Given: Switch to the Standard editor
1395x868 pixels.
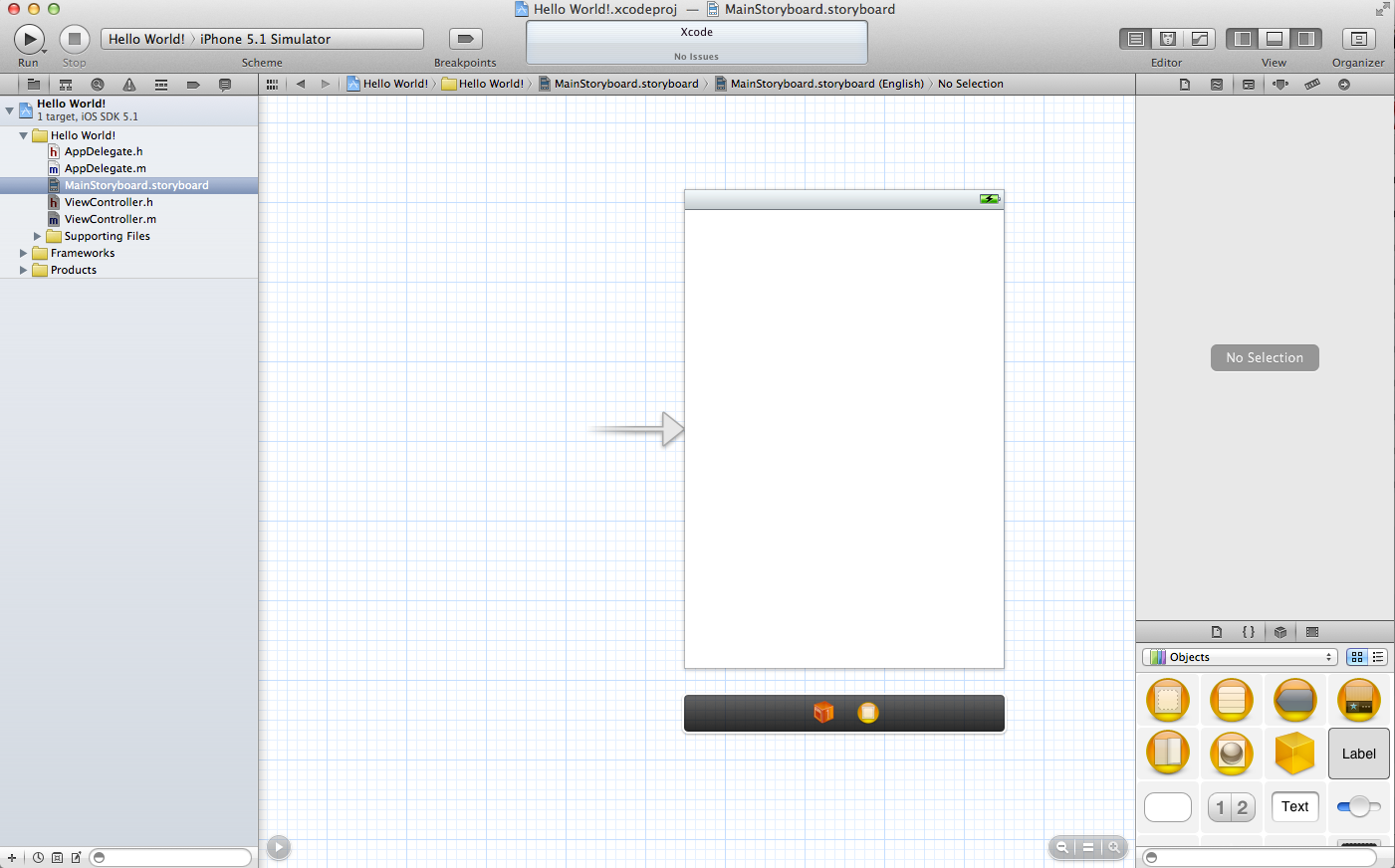Looking at the screenshot, I should (1136, 39).
